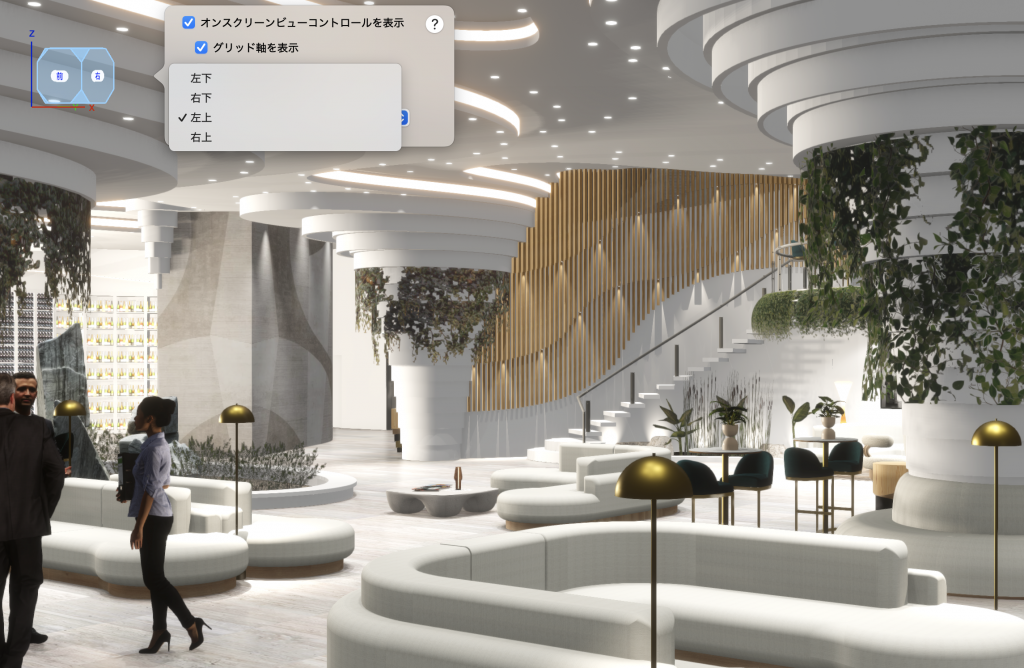The width and height of the screenshot is (1024, 668).
Task: Click the low oval coffee table
Action: pyautogui.click(x=442, y=497)
